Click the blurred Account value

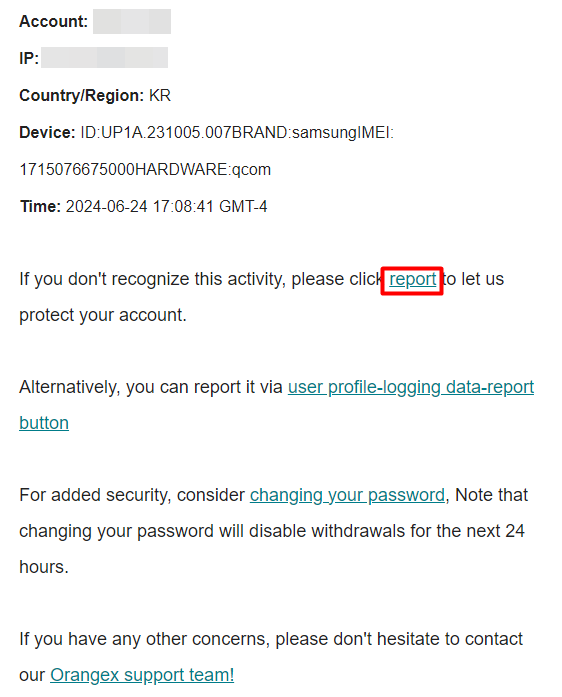pyautogui.click(x=132, y=21)
